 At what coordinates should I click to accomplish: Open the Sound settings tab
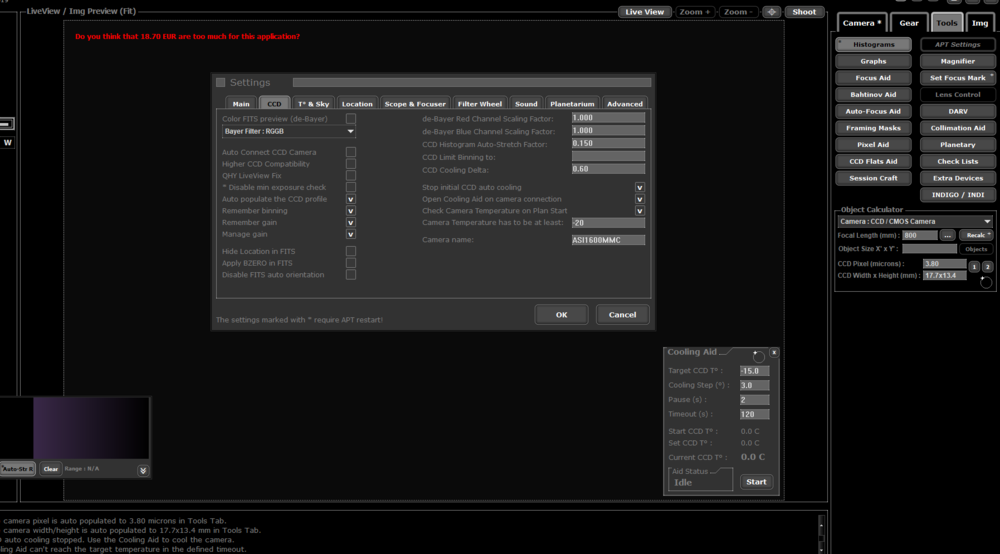[x=526, y=104]
